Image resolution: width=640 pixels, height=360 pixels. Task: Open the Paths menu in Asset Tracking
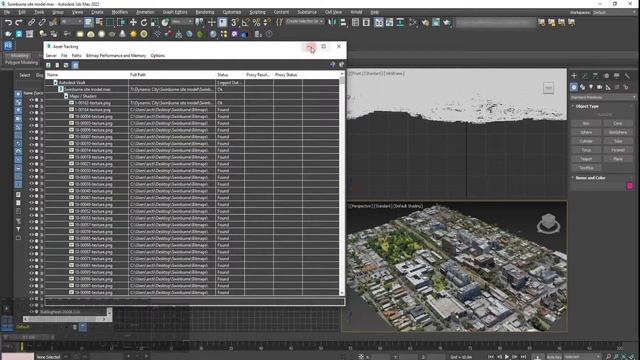[77, 56]
